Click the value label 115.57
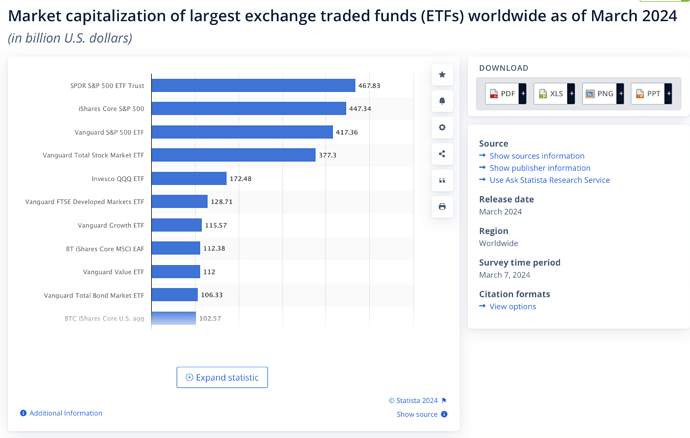690x438 pixels. [x=216, y=225]
